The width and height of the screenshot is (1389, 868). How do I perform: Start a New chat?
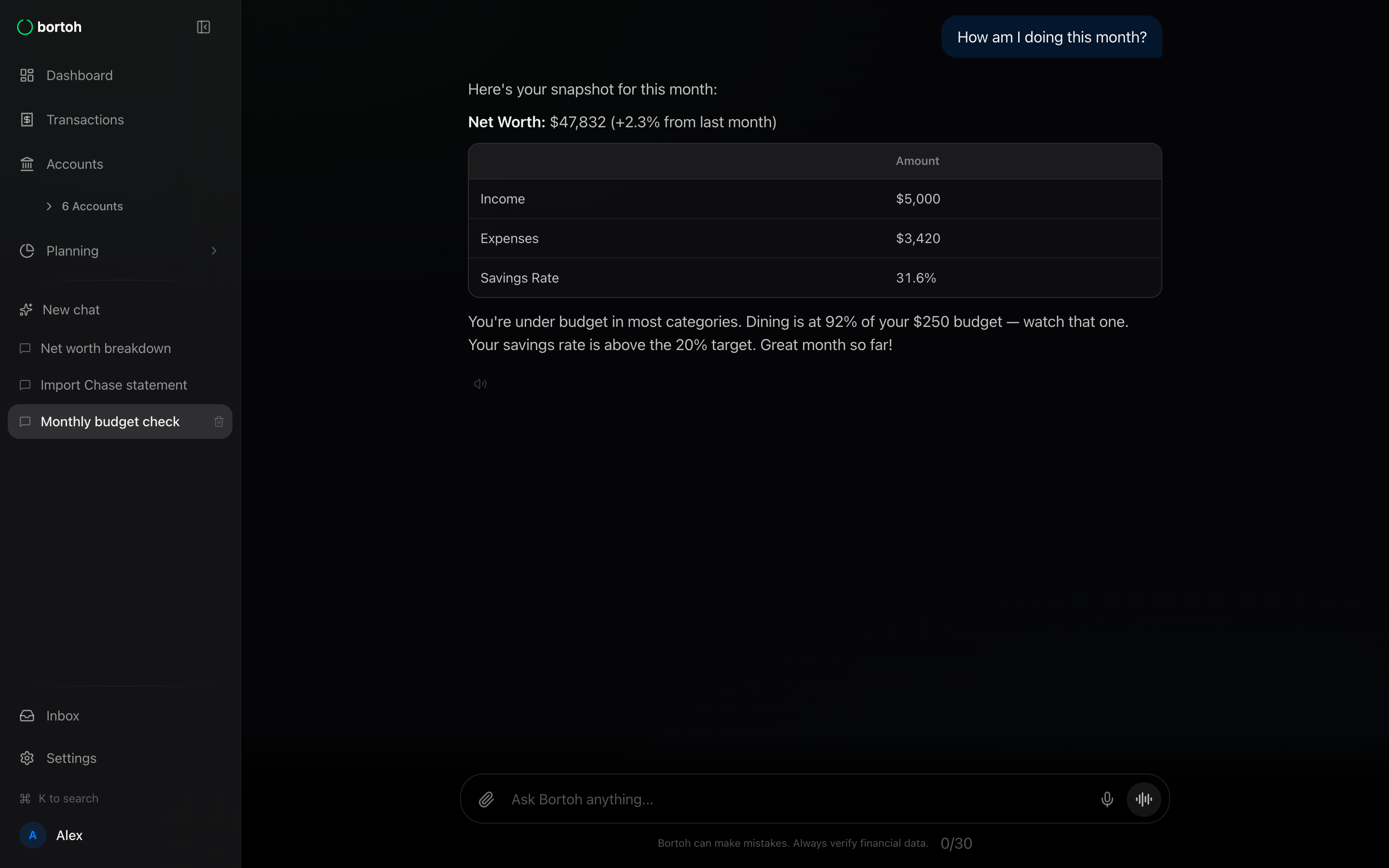coord(71,310)
